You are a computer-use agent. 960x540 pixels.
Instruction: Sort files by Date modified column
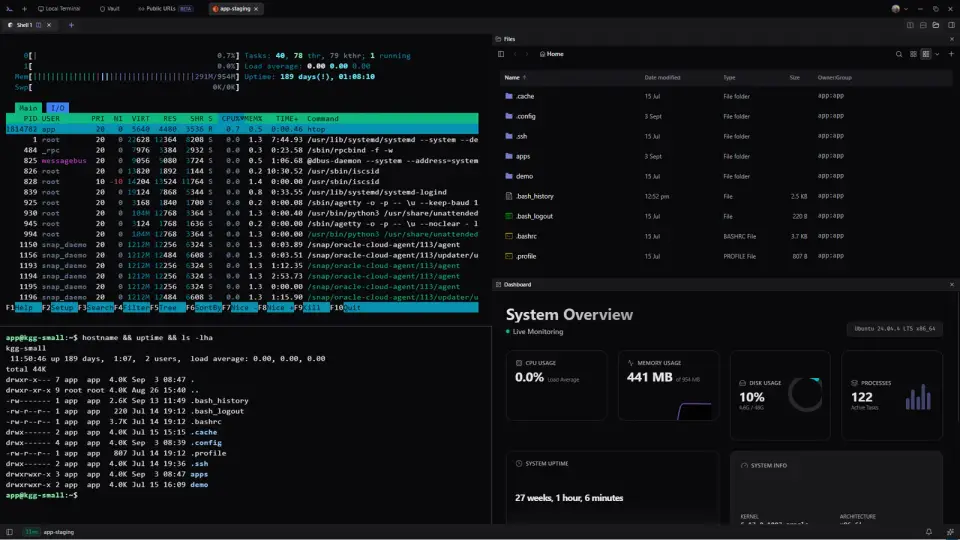(x=662, y=78)
